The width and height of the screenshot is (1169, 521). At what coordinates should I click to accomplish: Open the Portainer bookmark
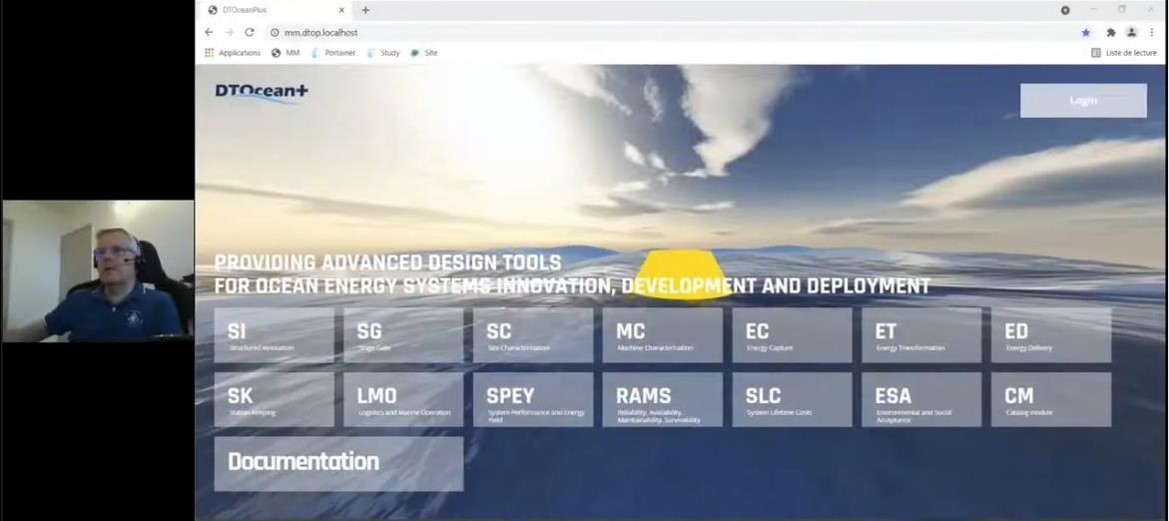pyautogui.click(x=334, y=53)
